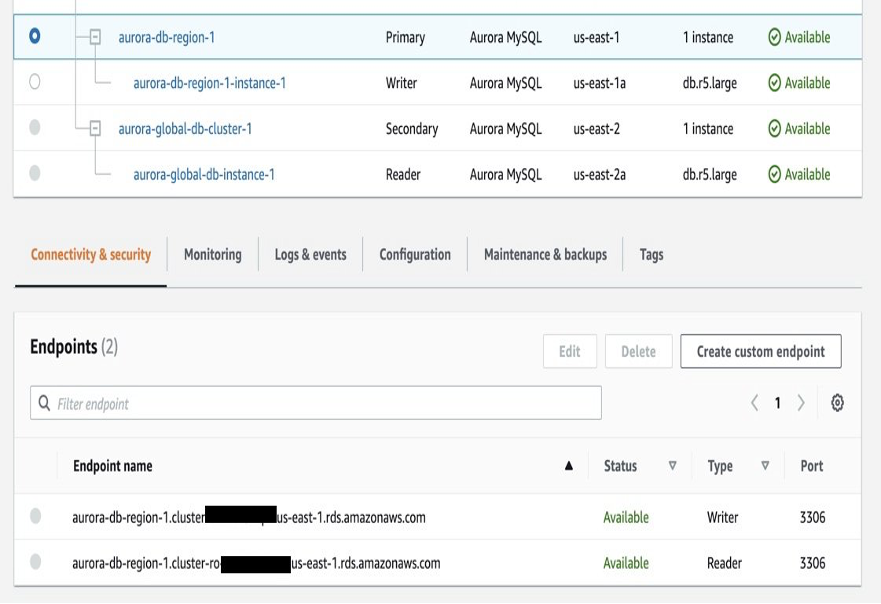The height and width of the screenshot is (604, 881).
Task: Click the aurora-db-region-1.cluster-ro reader endpoint name
Action: point(256,563)
